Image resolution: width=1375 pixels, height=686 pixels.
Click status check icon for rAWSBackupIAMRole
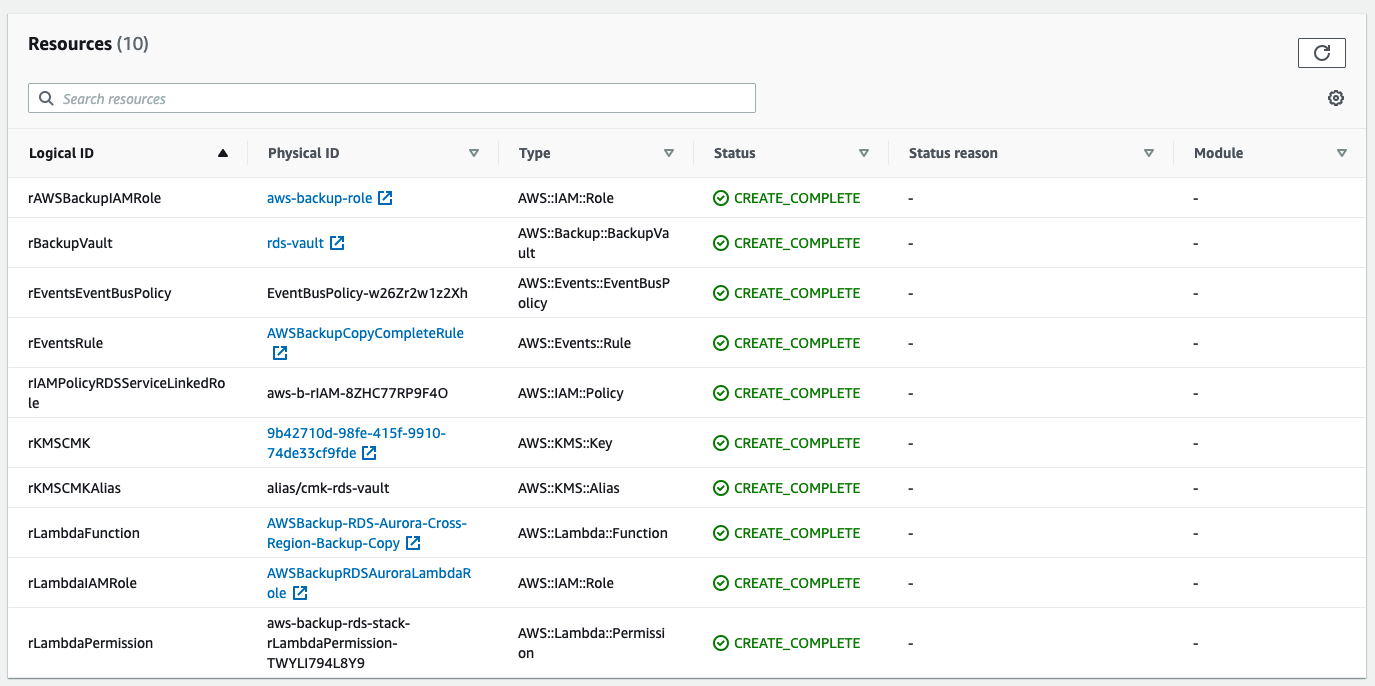pos(721,198)
